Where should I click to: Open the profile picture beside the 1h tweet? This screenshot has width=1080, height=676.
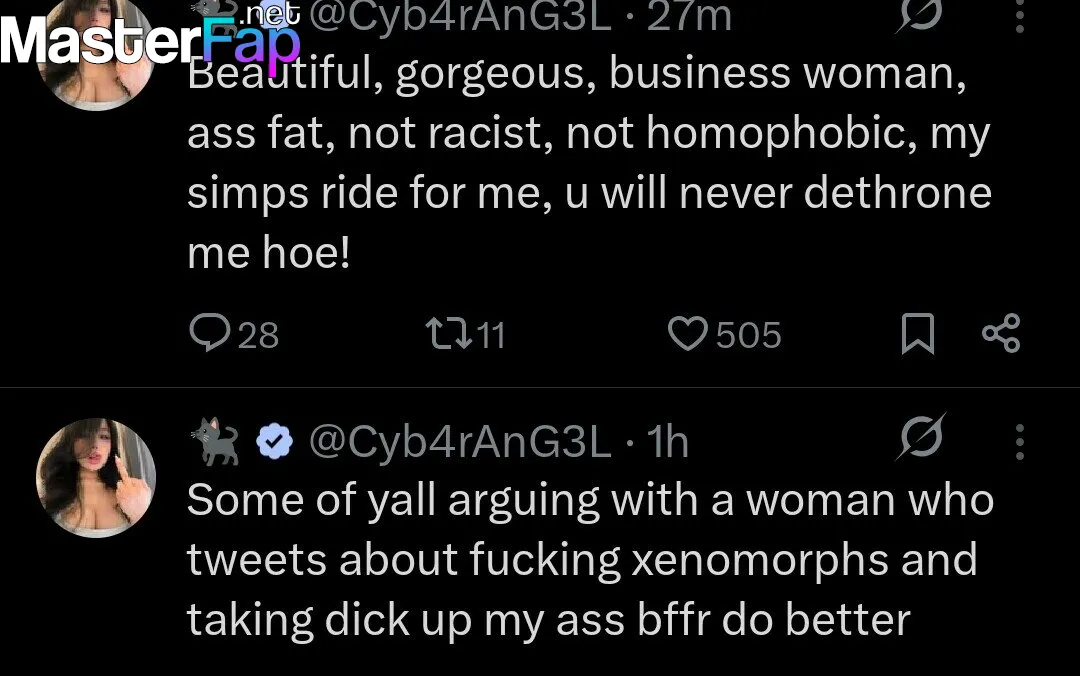(96, 478)
